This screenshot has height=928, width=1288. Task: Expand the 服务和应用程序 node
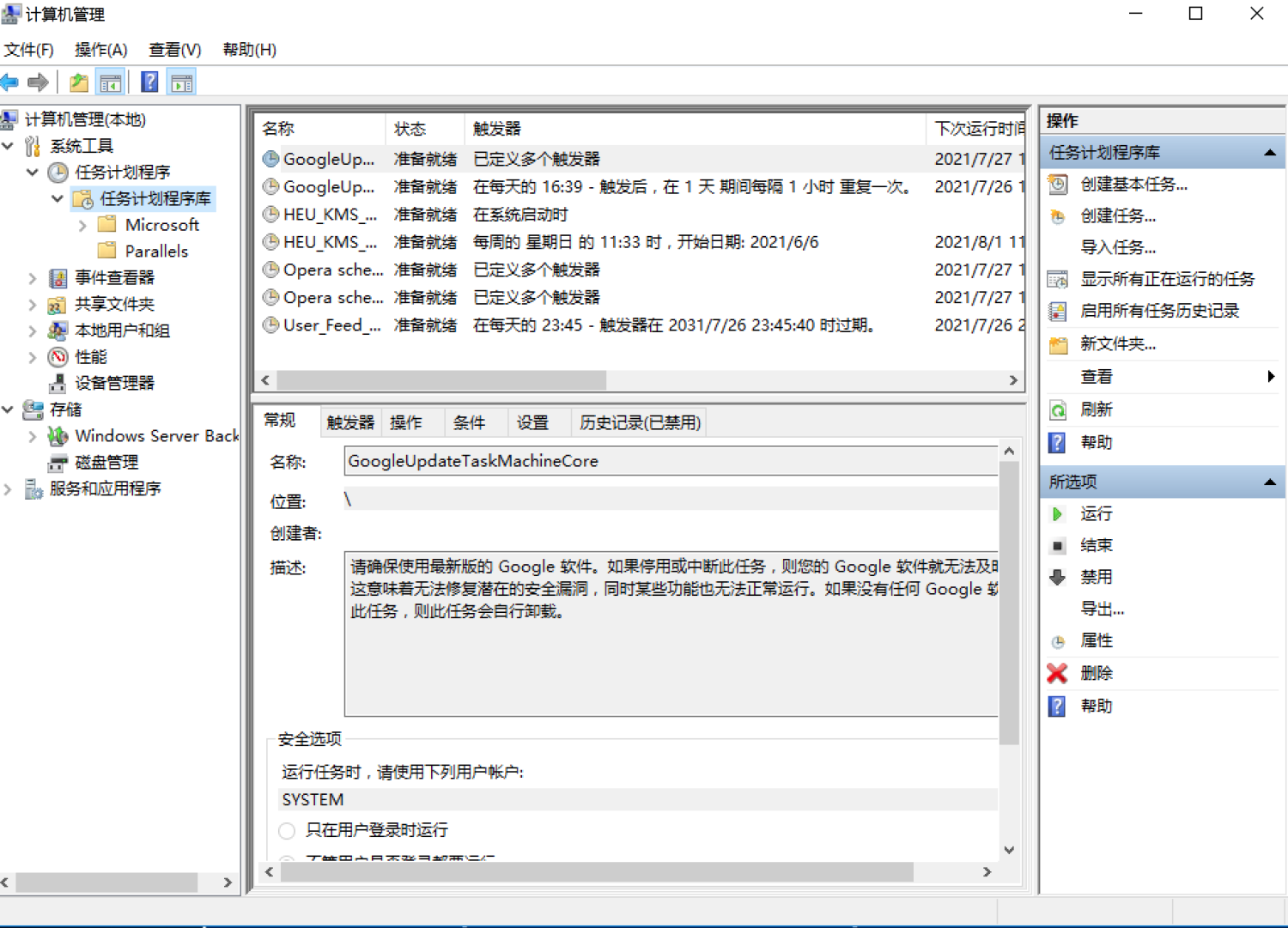point(8,489)
